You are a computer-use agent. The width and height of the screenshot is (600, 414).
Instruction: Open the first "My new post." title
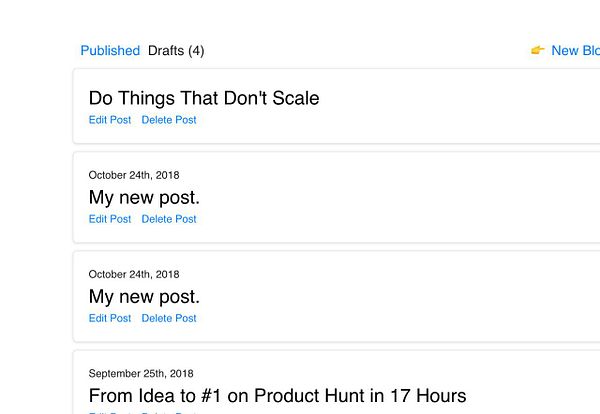click(144, 197)
